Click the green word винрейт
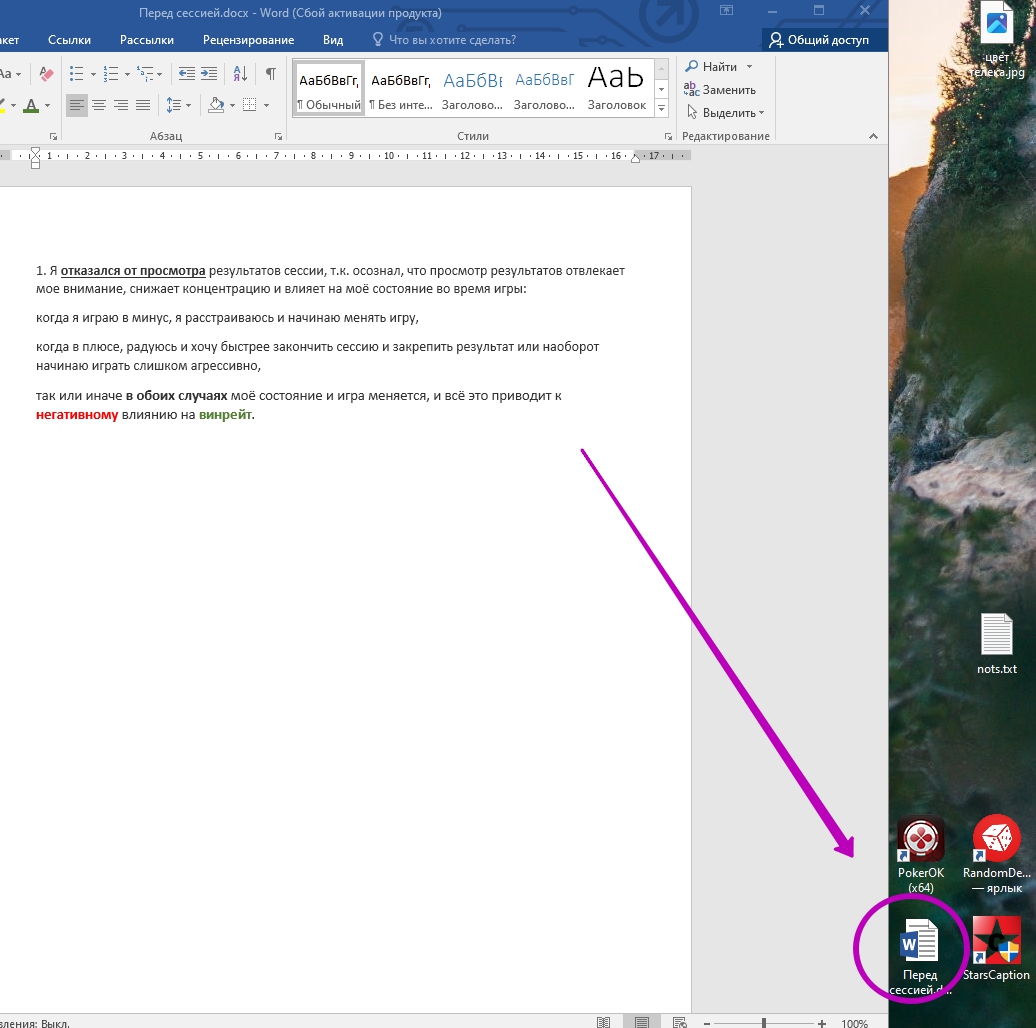Screen dimensions: 1036x1028 tap(225, 415)
